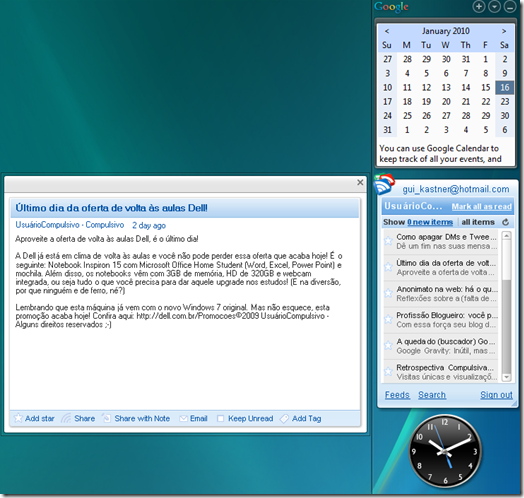Click the feed list scrollbar up arrow
Image resolution: width=524 pixels, height=498 pixels.
(507, 236)
